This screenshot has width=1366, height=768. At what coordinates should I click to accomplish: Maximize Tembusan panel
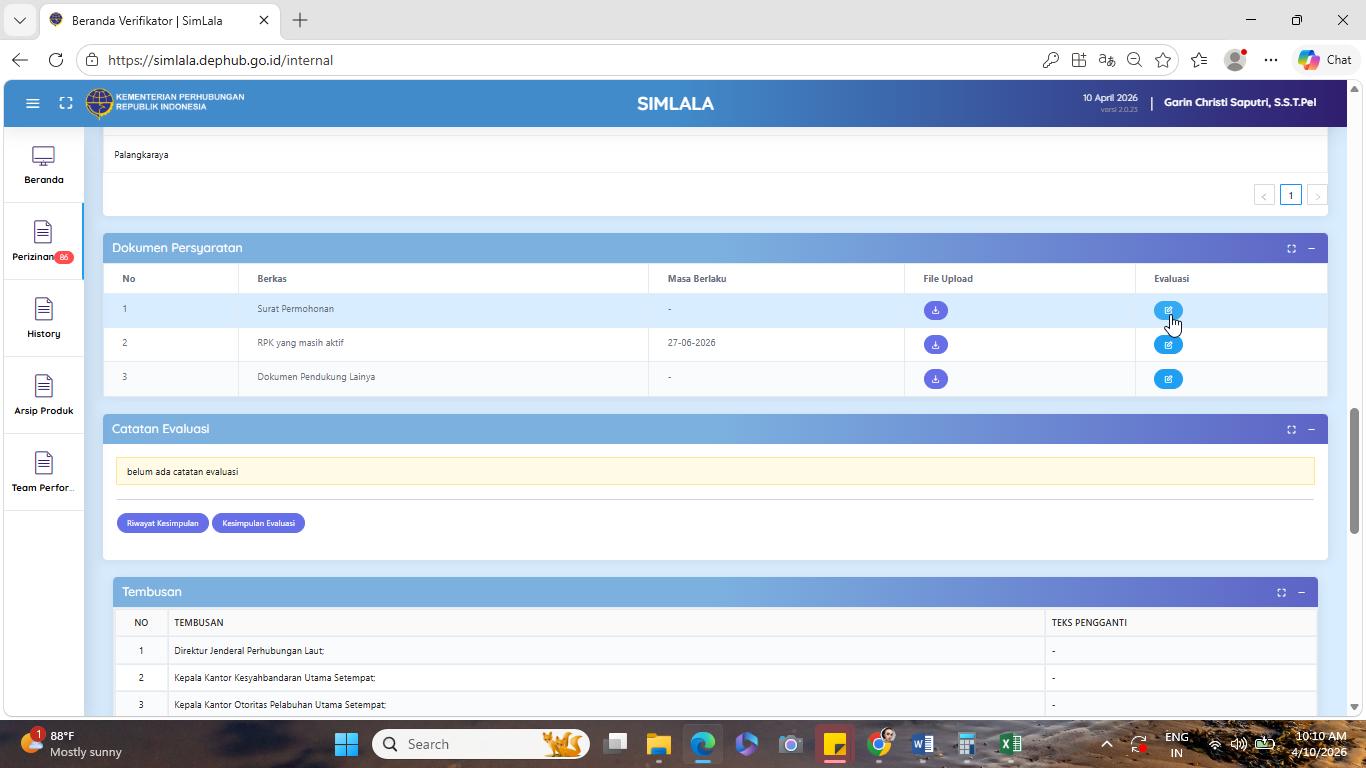click(x=1281, y=592)
